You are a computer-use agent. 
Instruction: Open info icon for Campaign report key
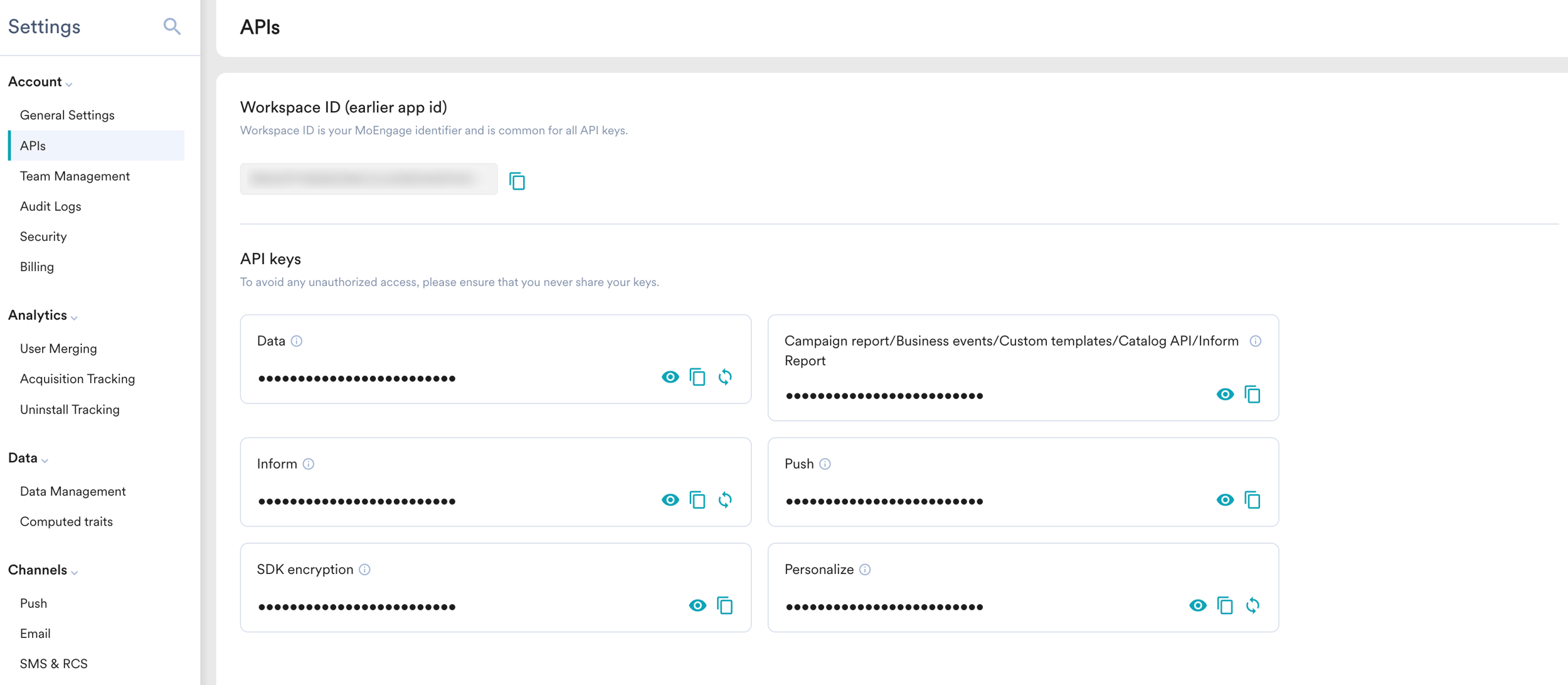pyautogui.click(x=1255, y=341)
